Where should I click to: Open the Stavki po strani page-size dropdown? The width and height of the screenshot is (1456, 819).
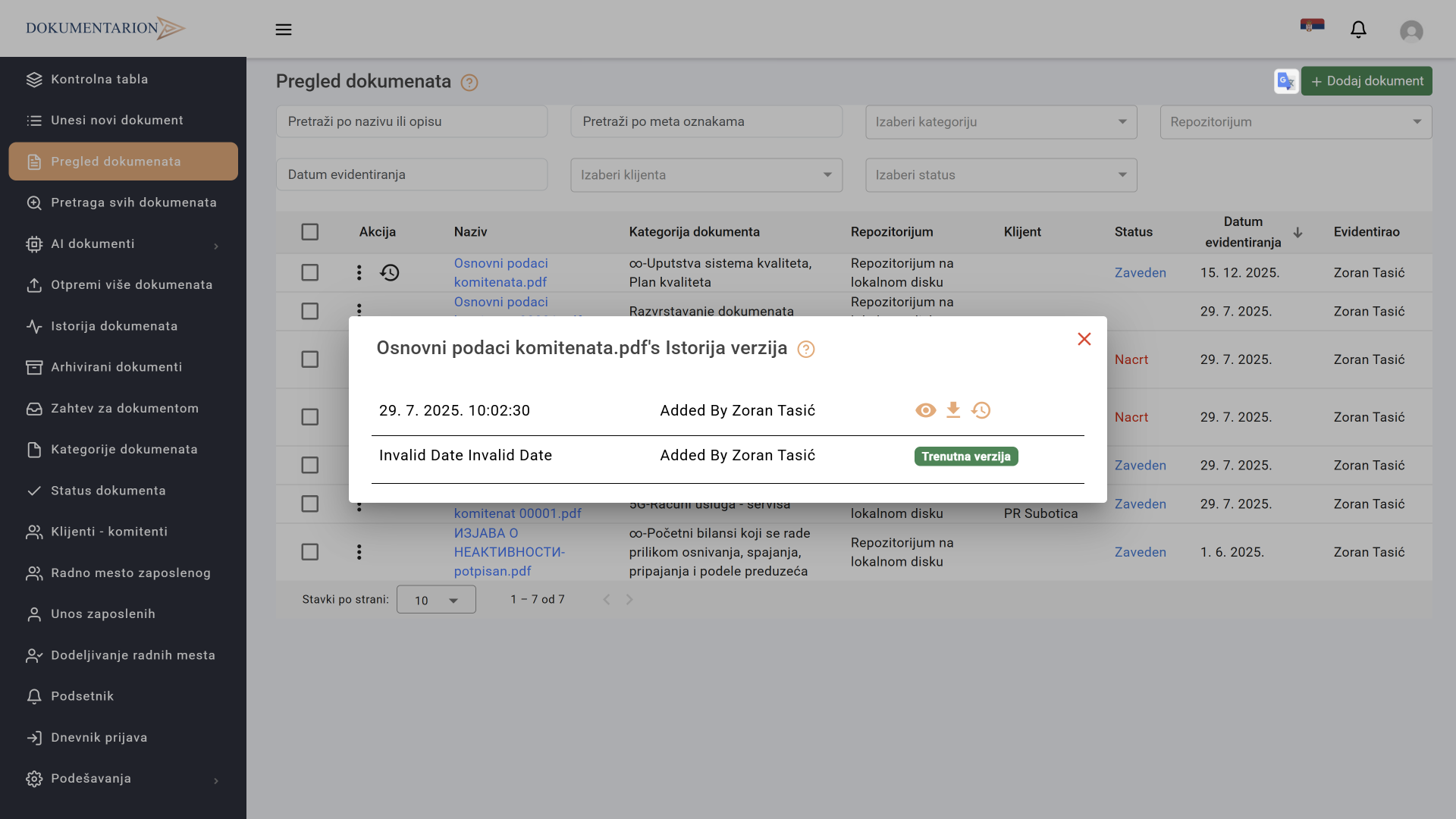436,600
